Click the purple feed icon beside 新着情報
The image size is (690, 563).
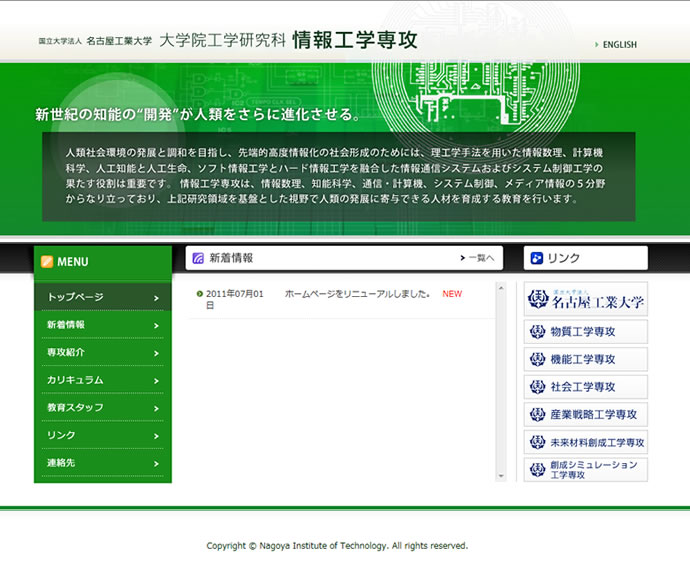(x=198, y=258)
